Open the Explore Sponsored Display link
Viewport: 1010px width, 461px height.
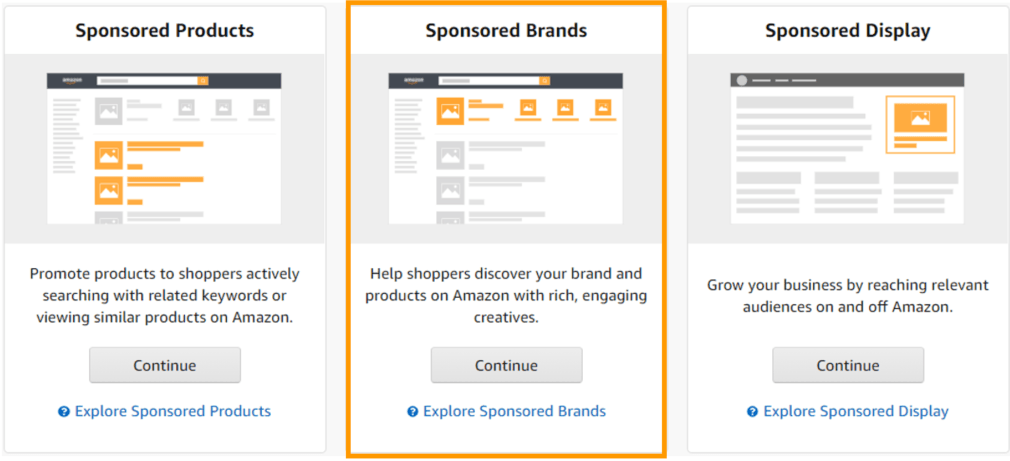pos(855,411)
